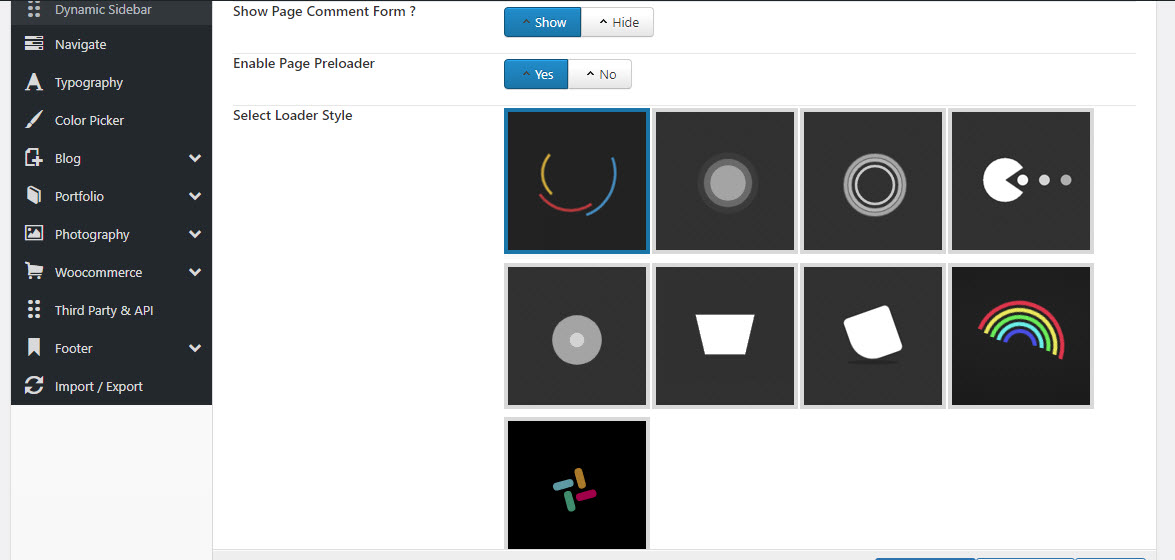Click the Typography letter A icon
Screen dimensions: 1175x560
click(34, 82)
